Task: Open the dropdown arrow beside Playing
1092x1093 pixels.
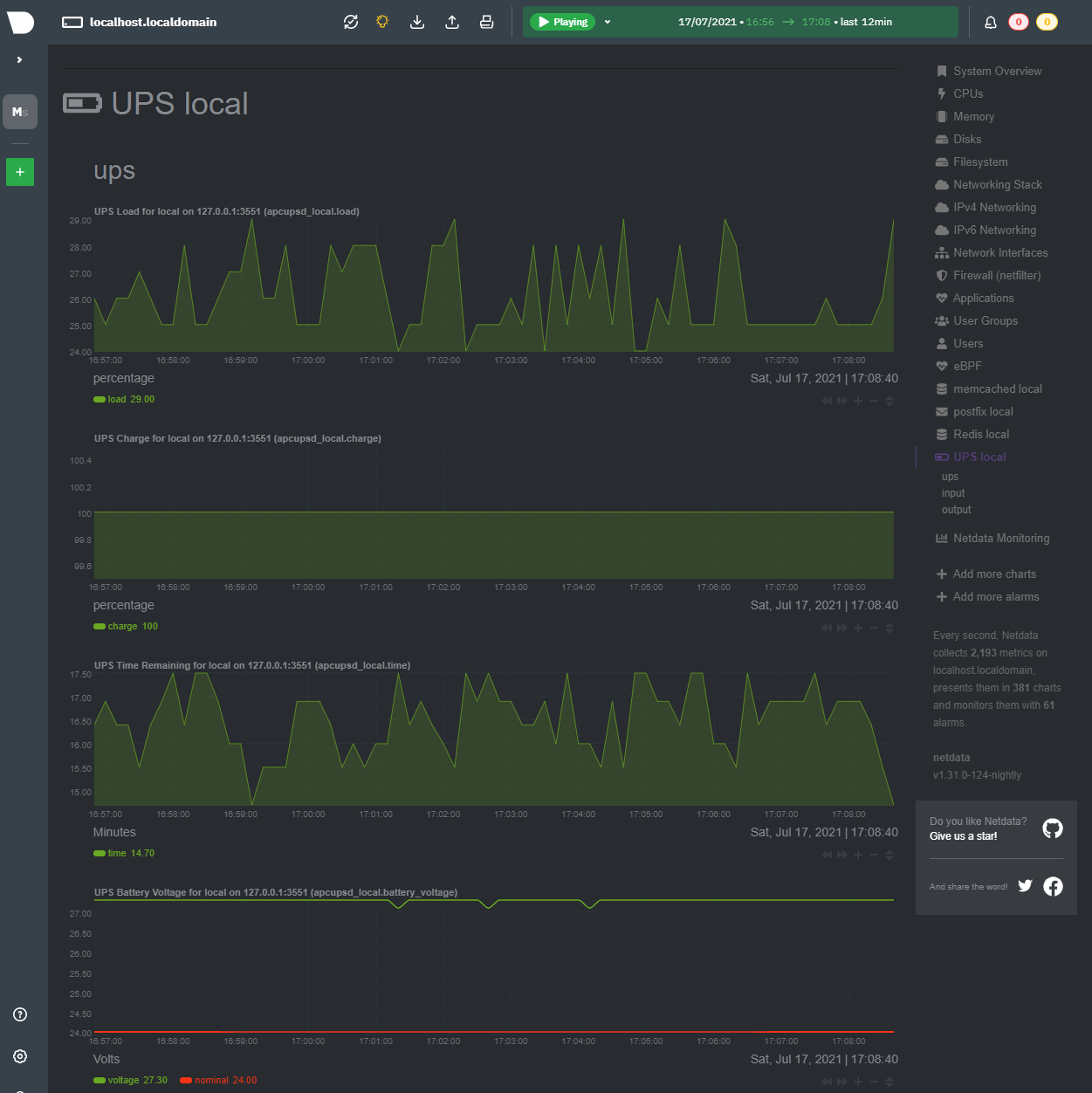Action: (x=608, y=22)
